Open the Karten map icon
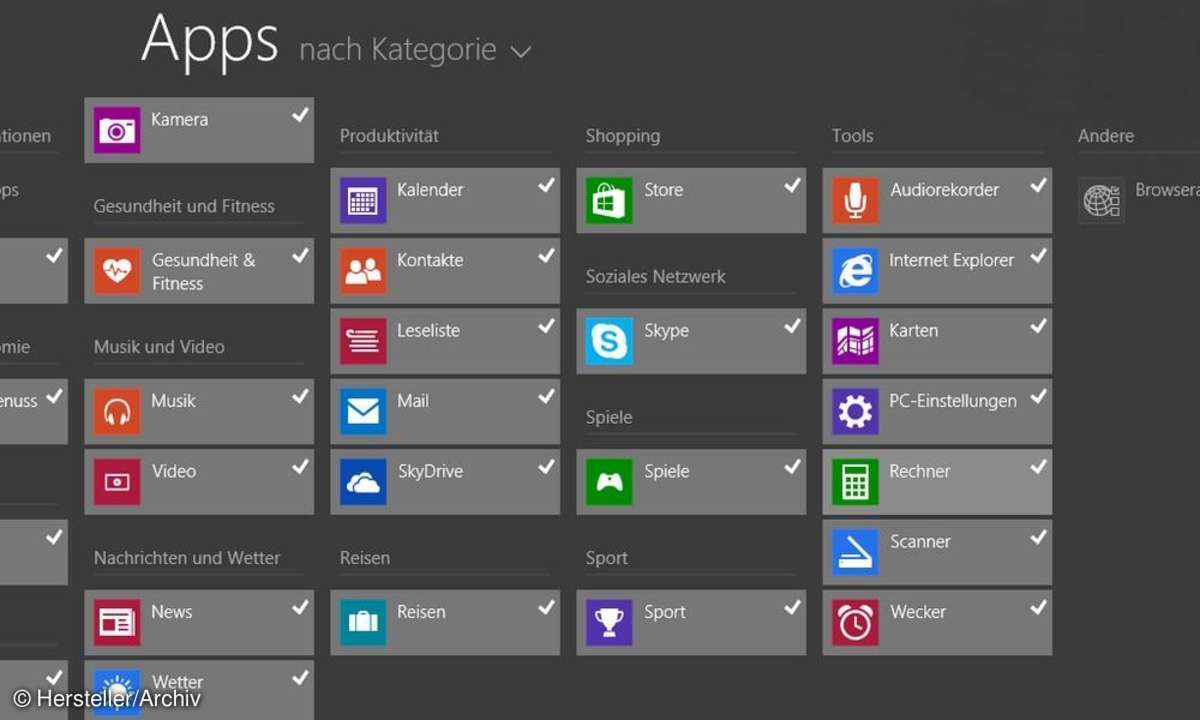The image size is (1200, 720). [x=855, y=342]
